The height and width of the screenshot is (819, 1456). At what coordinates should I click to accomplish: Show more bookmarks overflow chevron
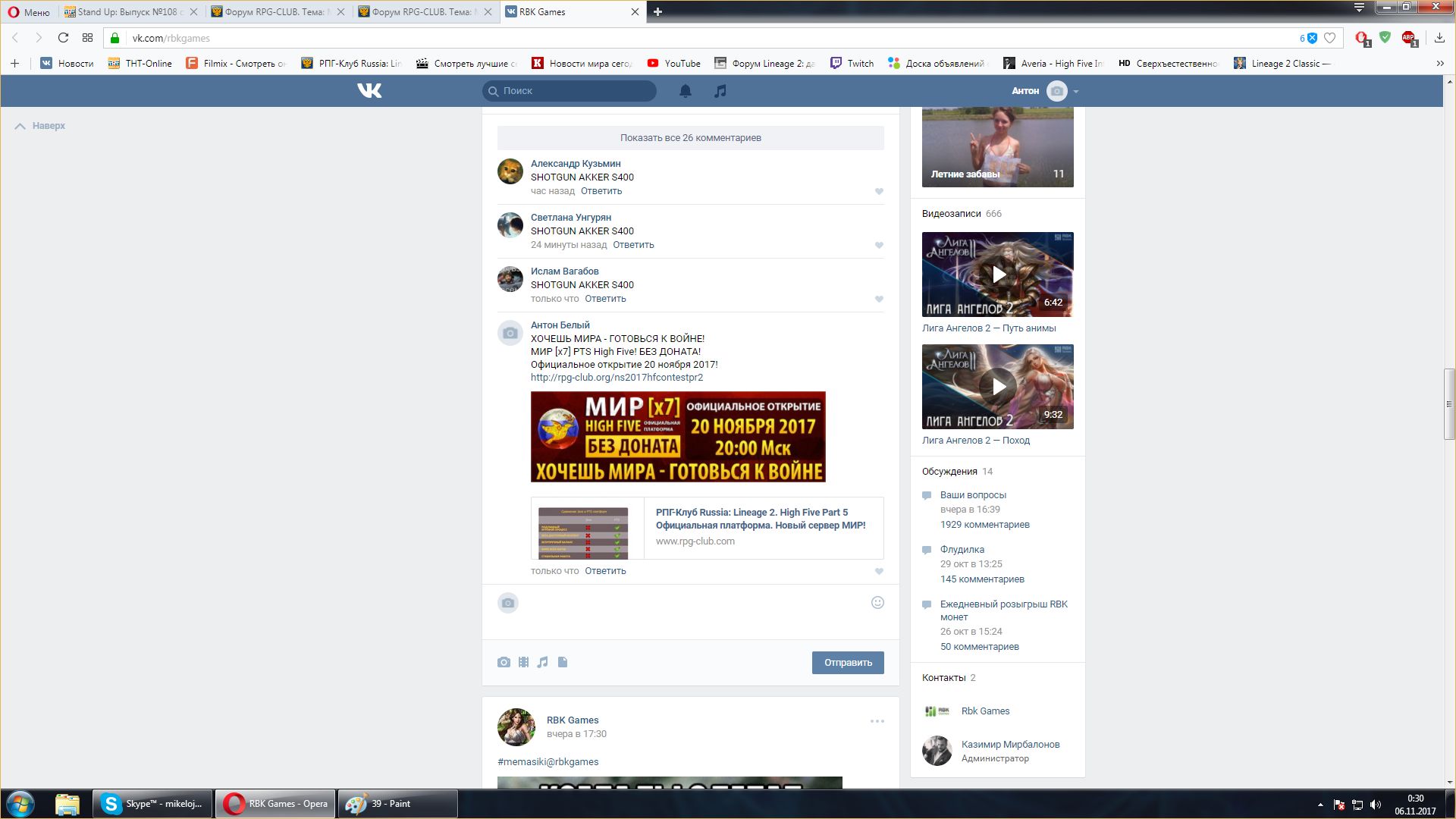coord(1440,64)
